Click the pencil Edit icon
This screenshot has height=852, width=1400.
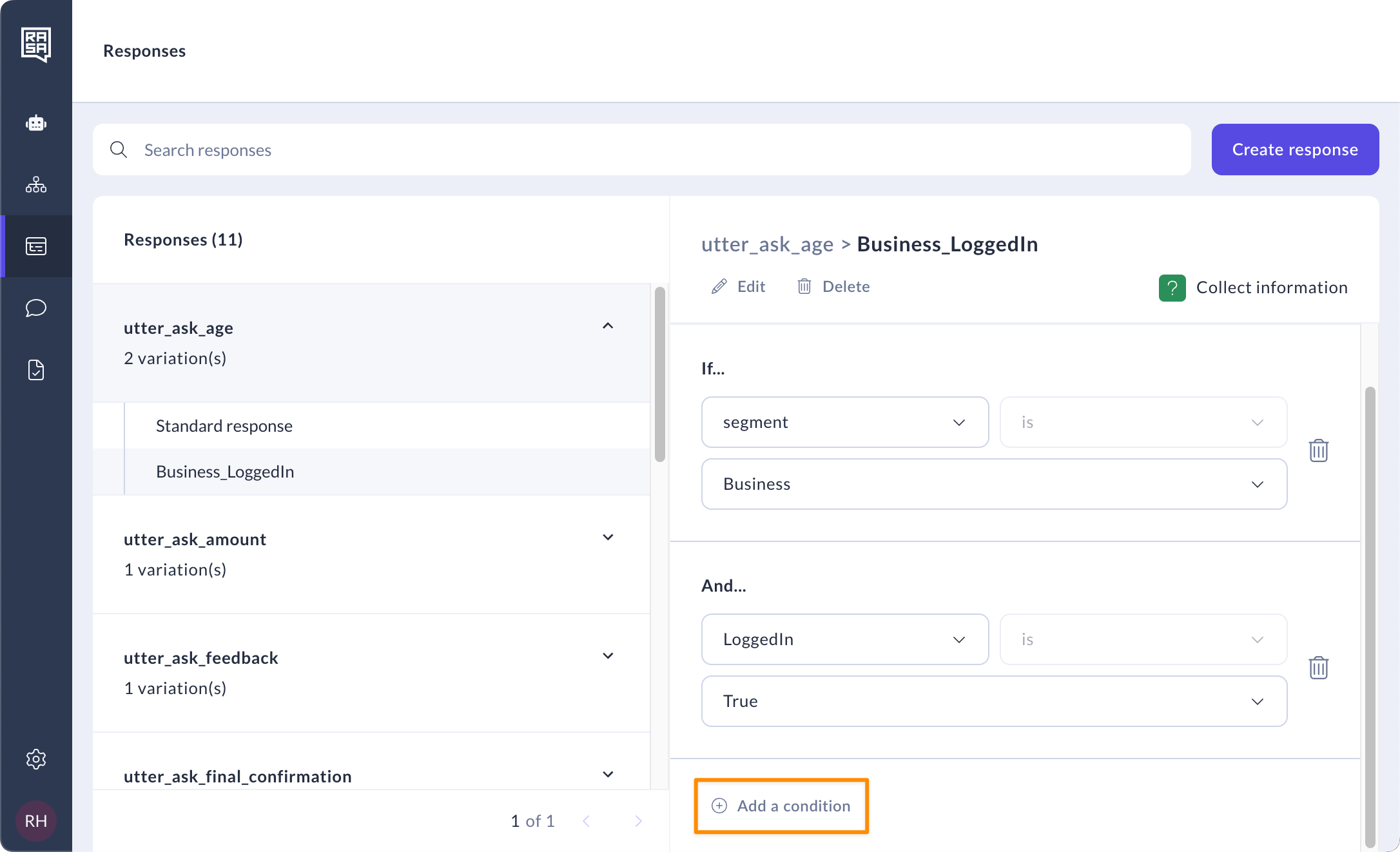719,286
